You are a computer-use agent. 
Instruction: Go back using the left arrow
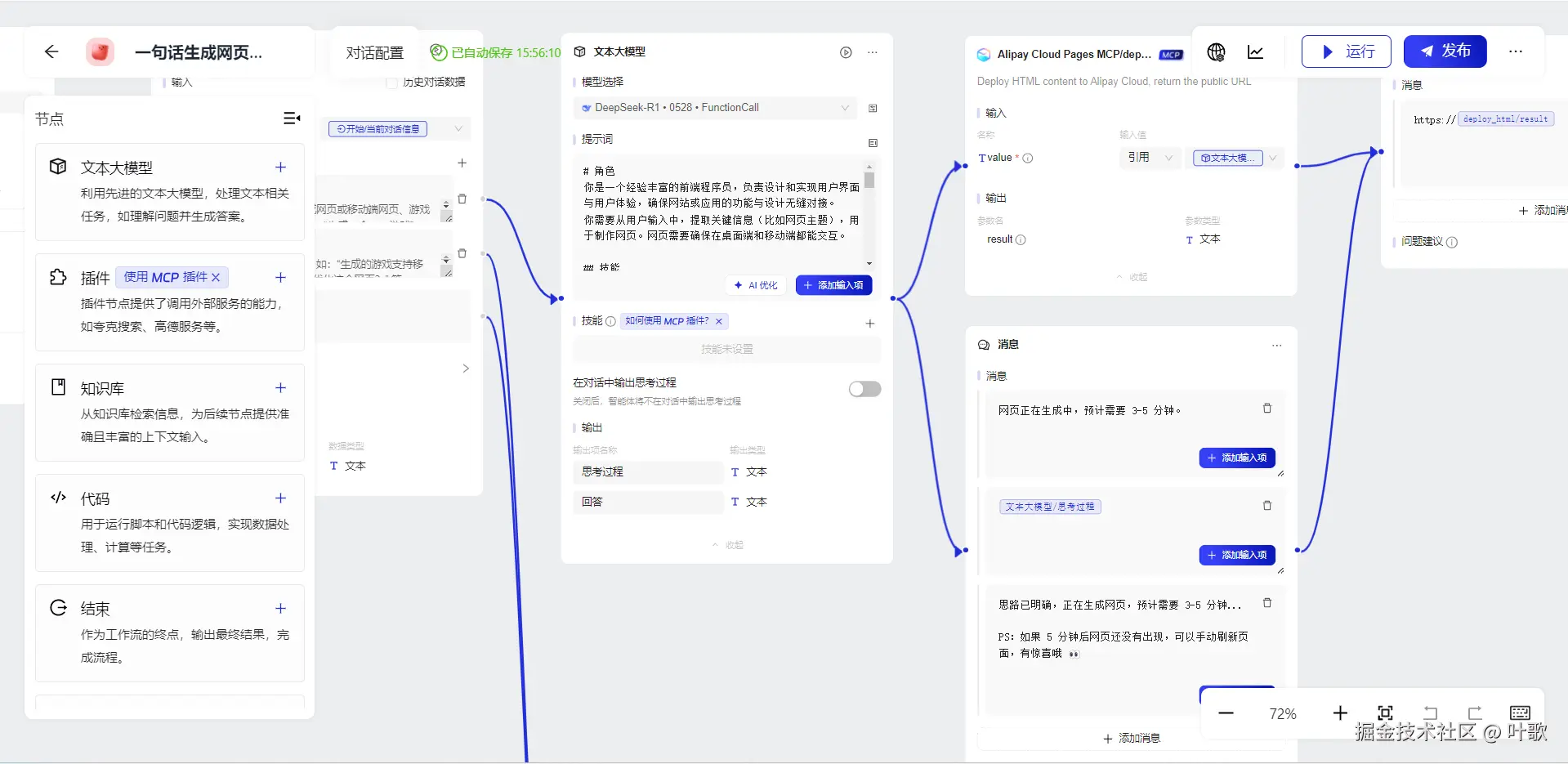click(51, 52)
